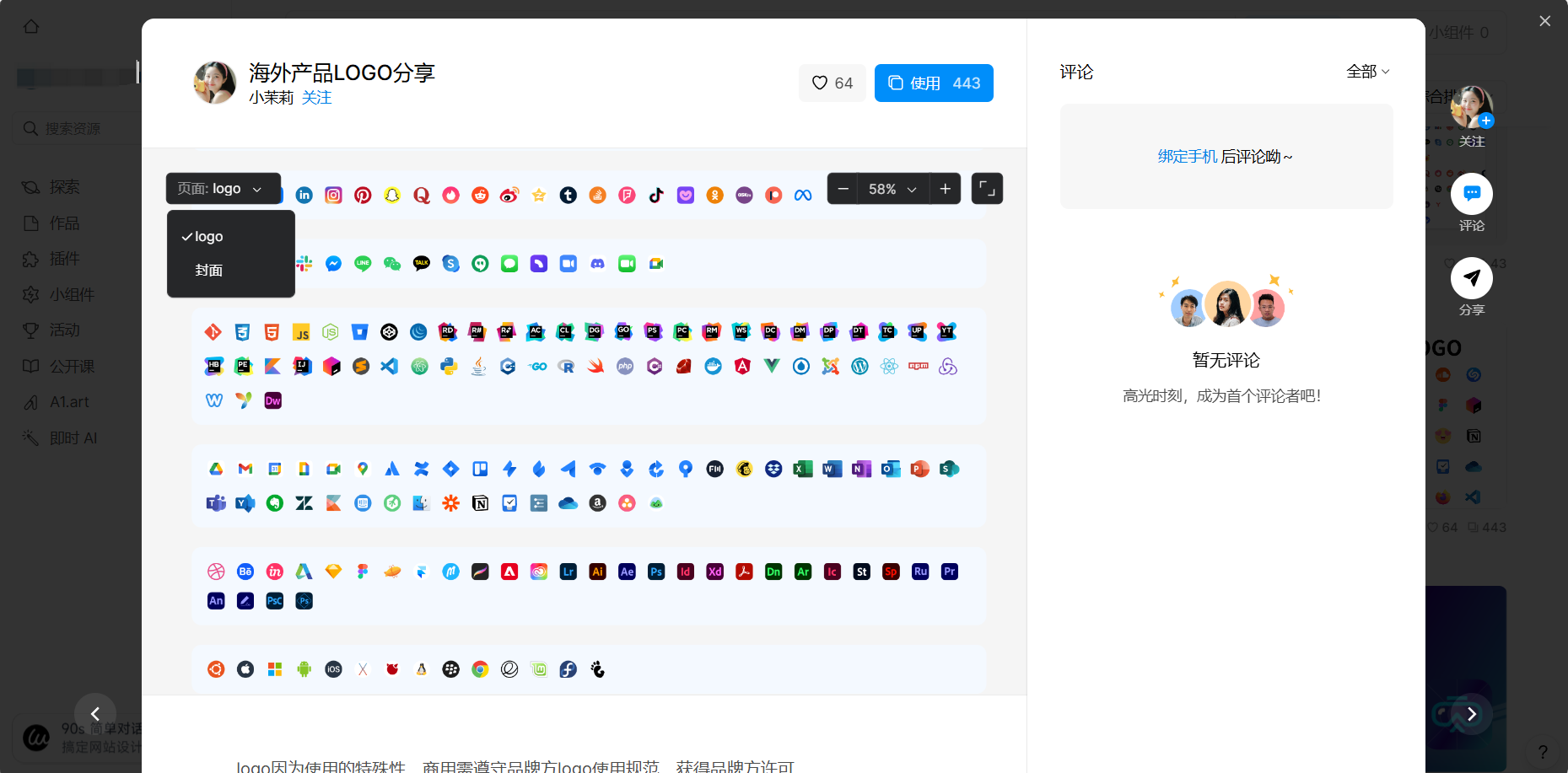Click the Microsoft Excel logo

[x=803, y=469]
